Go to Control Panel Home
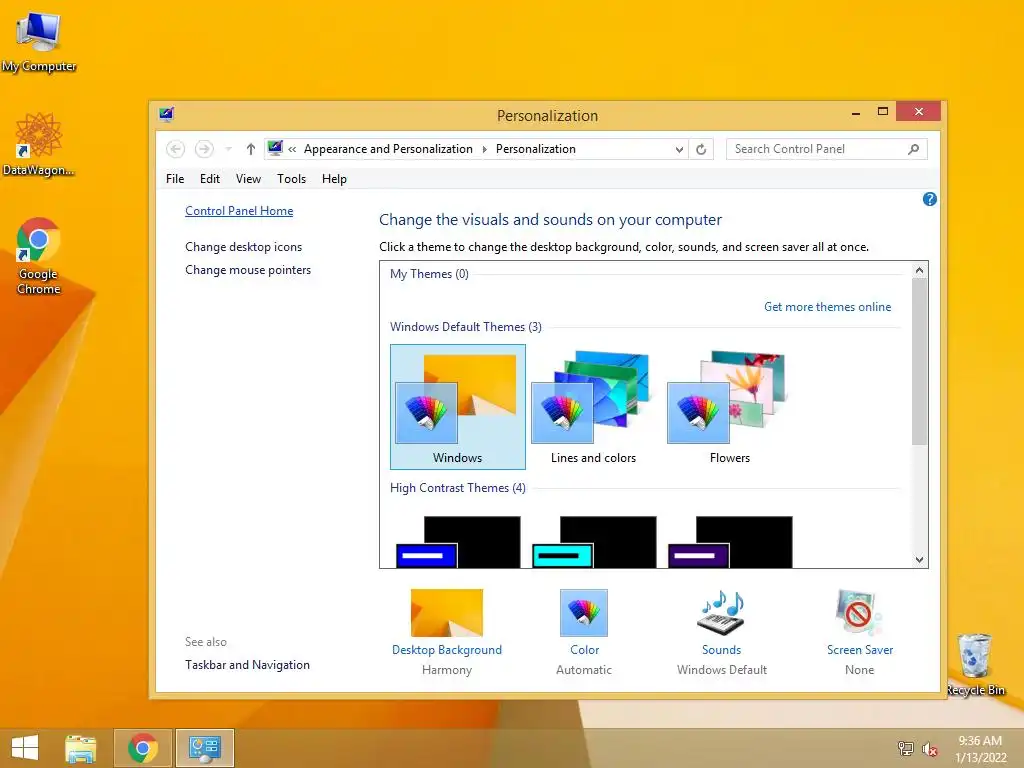This screenshot has width=1024, height=768. [x=239, y=211]
